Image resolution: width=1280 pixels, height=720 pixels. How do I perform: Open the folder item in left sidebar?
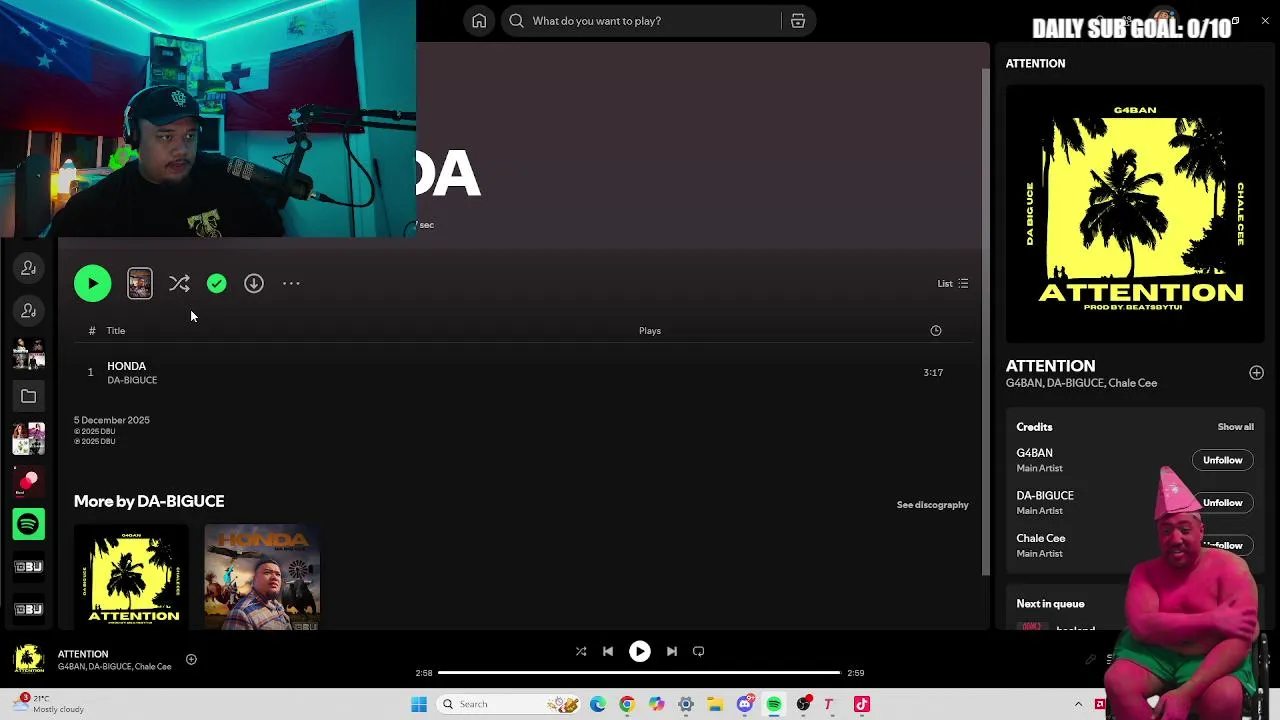click(x=28, y=397)
